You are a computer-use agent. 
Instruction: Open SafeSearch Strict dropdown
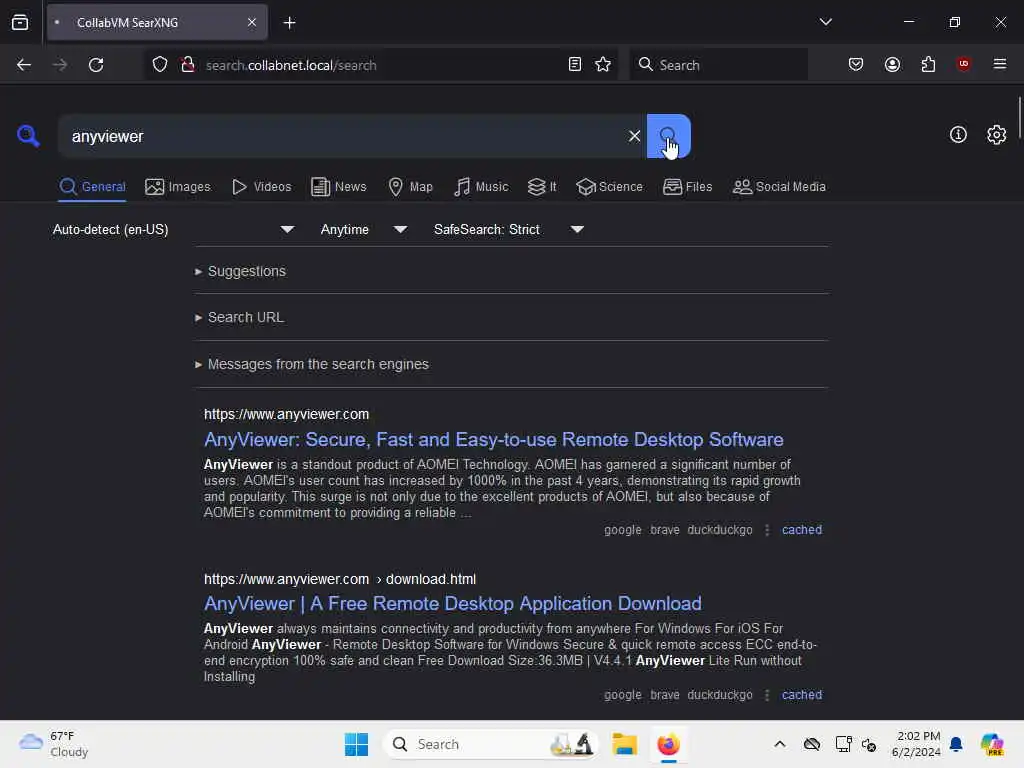[x=509, y=229]
